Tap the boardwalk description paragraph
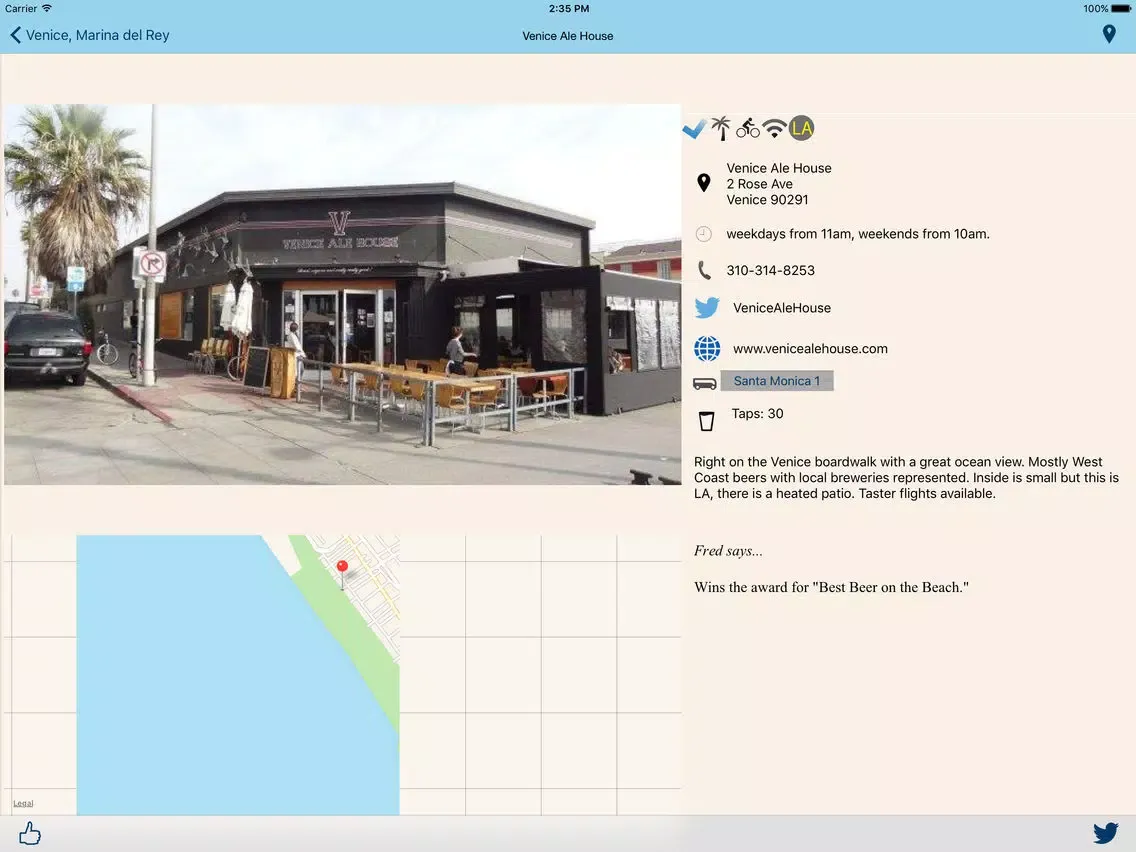 click(906, 477)
